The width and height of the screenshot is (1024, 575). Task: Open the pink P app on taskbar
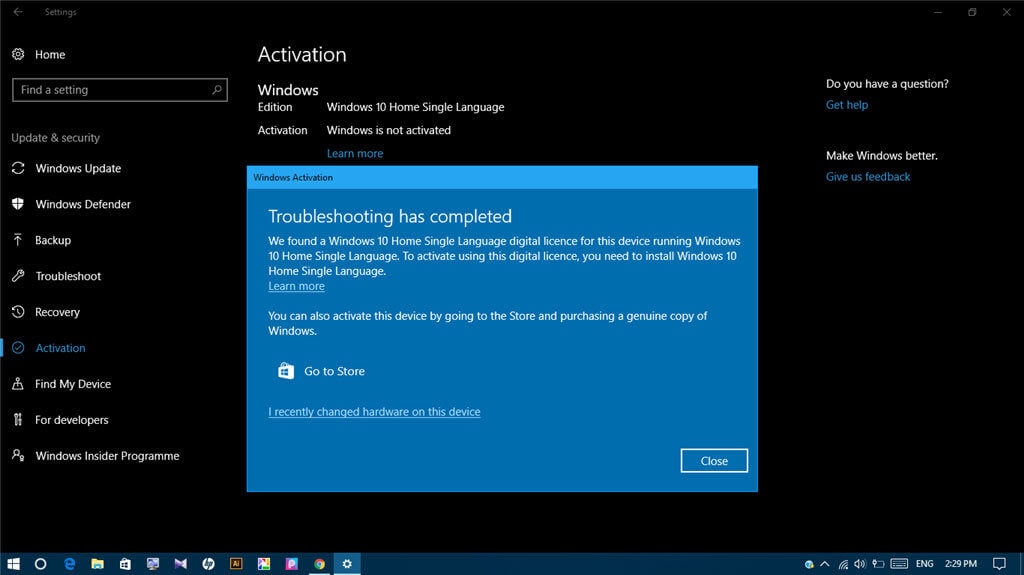coord(291,563)
